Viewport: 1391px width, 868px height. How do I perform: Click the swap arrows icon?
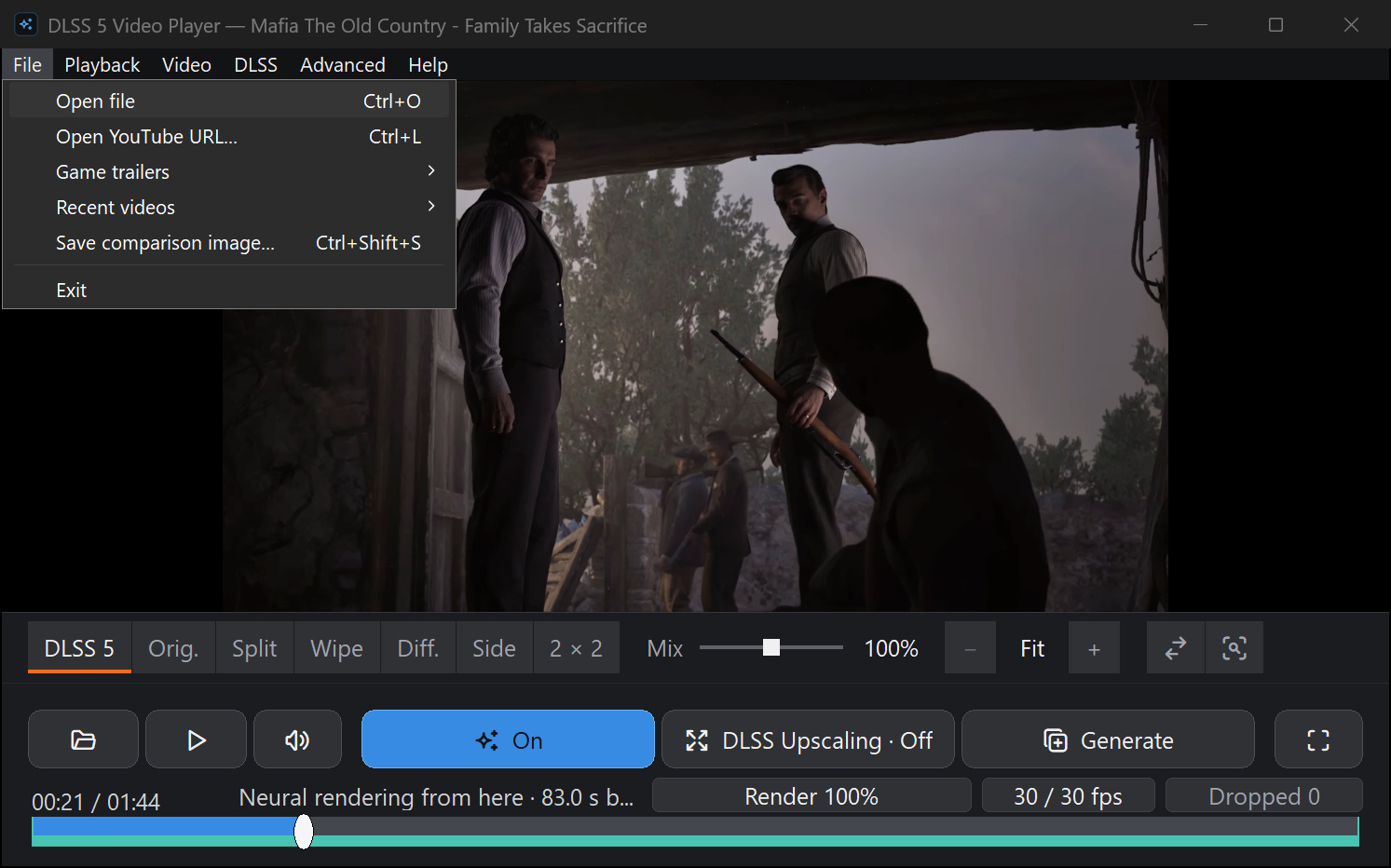coord(1176,648)
